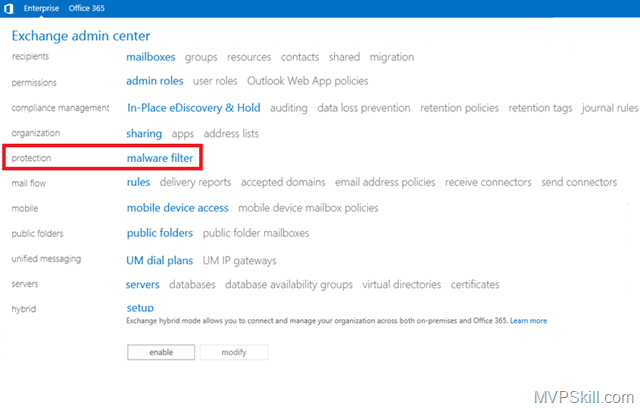
Task: Open the malware filter link
Action: coord(160,158)
